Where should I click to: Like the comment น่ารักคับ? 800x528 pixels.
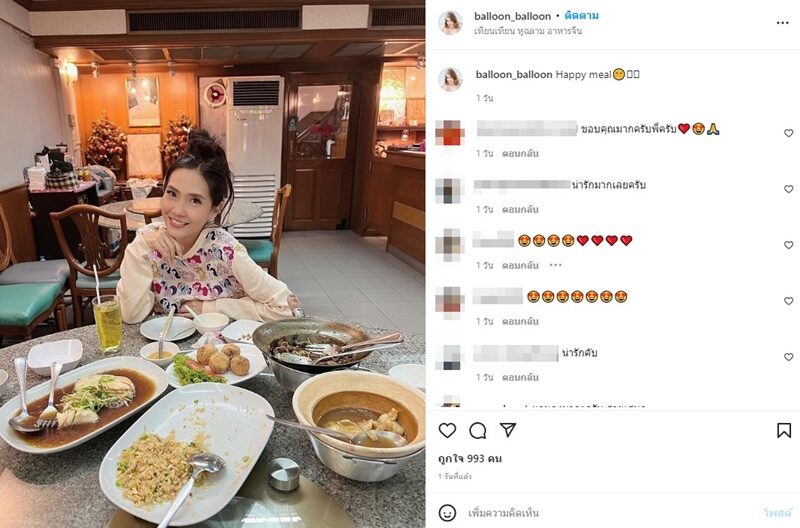[789, 357]
